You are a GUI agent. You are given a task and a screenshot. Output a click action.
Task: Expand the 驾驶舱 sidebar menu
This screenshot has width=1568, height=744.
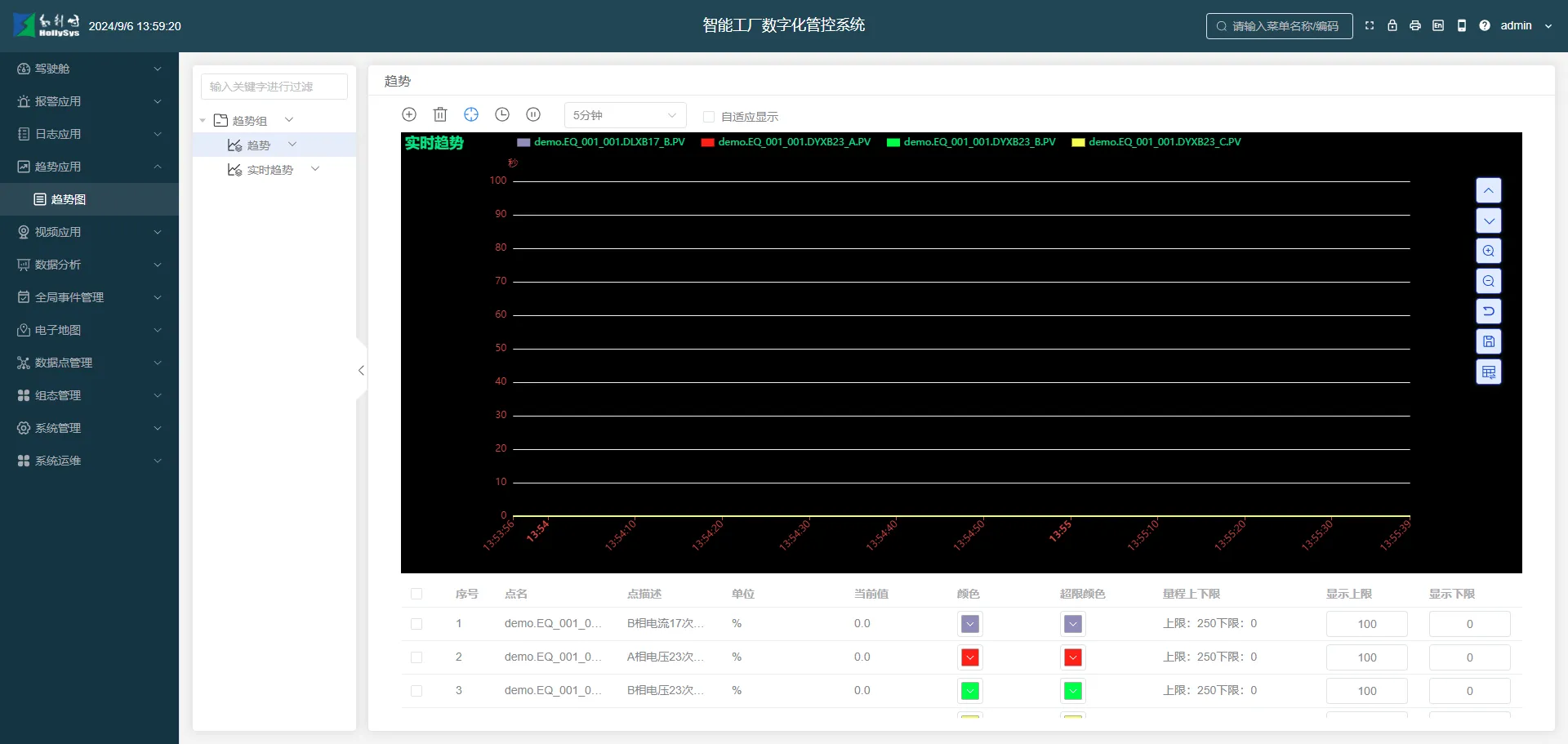pos(89,69)
